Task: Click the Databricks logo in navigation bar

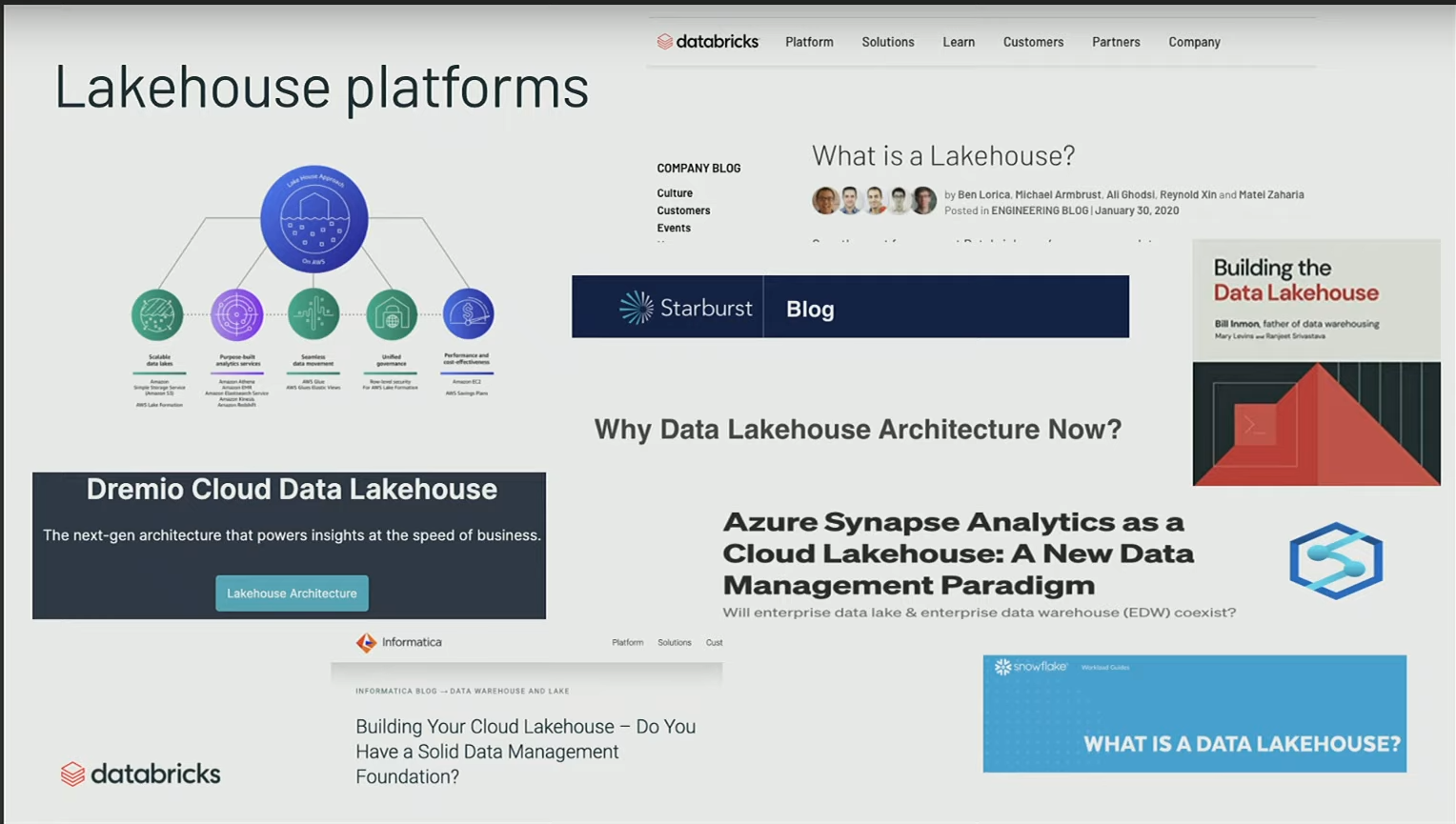Action: [x=708, y=42]
